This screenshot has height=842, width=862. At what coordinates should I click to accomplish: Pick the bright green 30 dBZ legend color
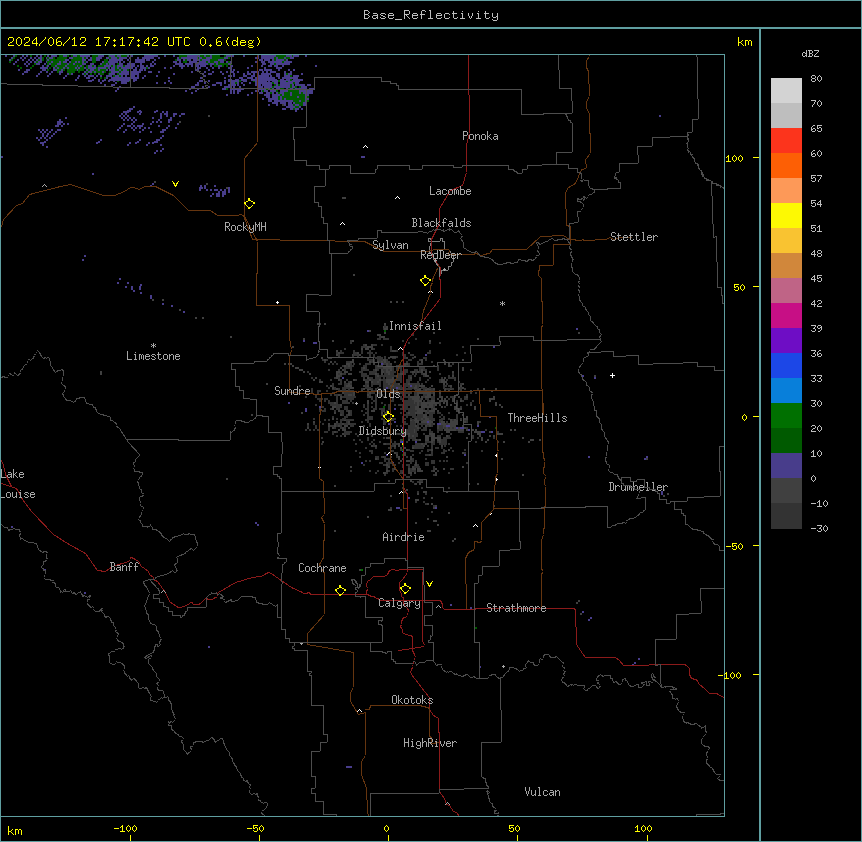786,416
